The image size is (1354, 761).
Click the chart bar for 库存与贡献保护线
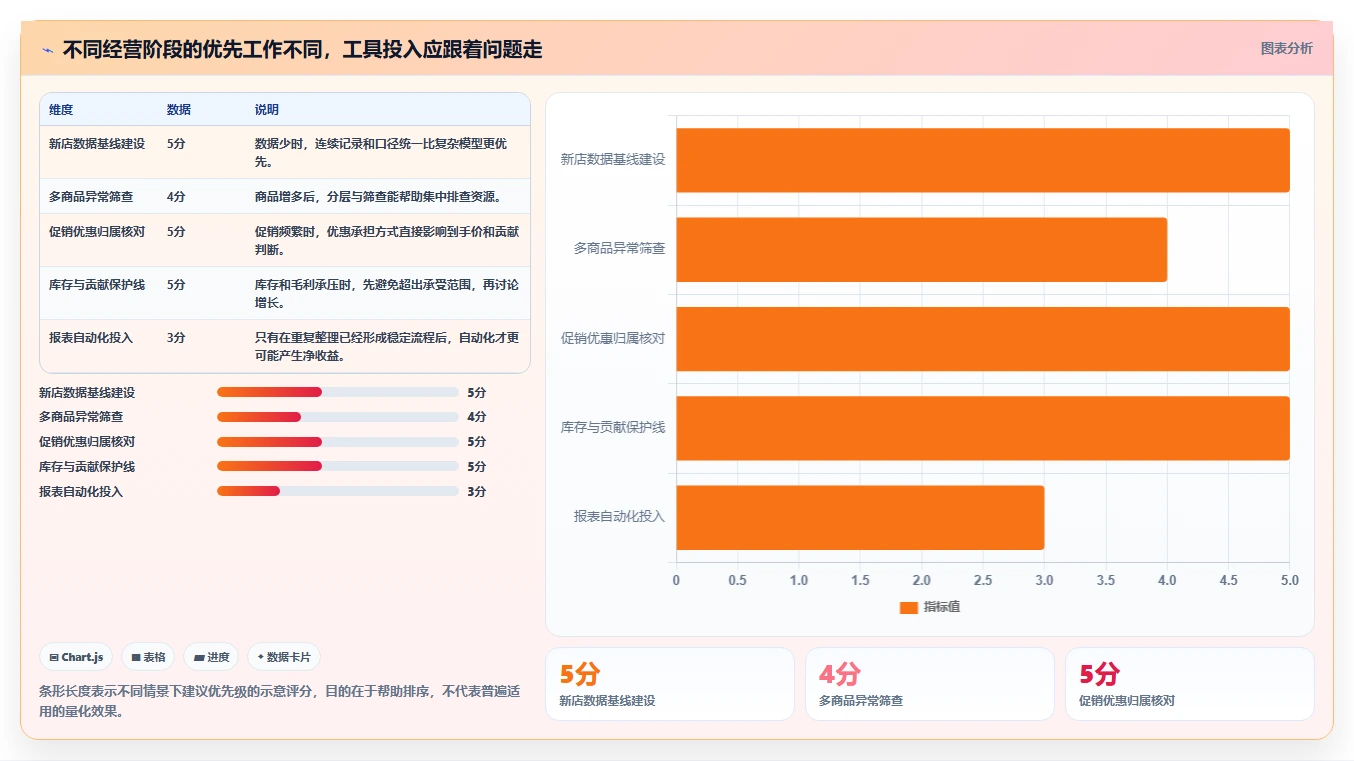(x=983, y=428)
